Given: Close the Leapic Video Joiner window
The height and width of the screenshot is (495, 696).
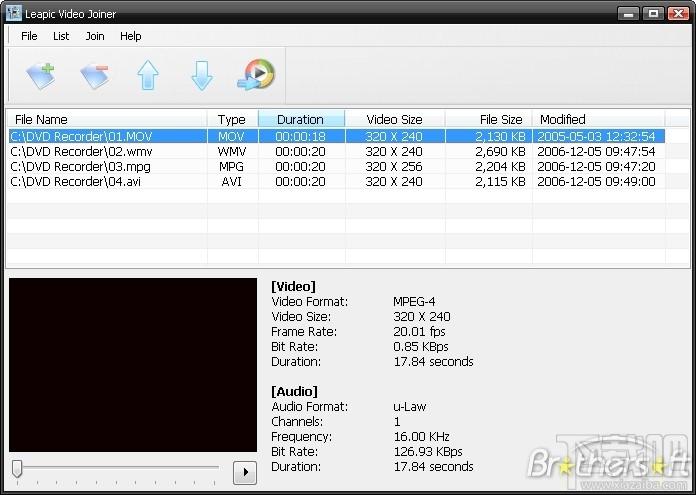Looking at the screenshot, I should (678, 13).
